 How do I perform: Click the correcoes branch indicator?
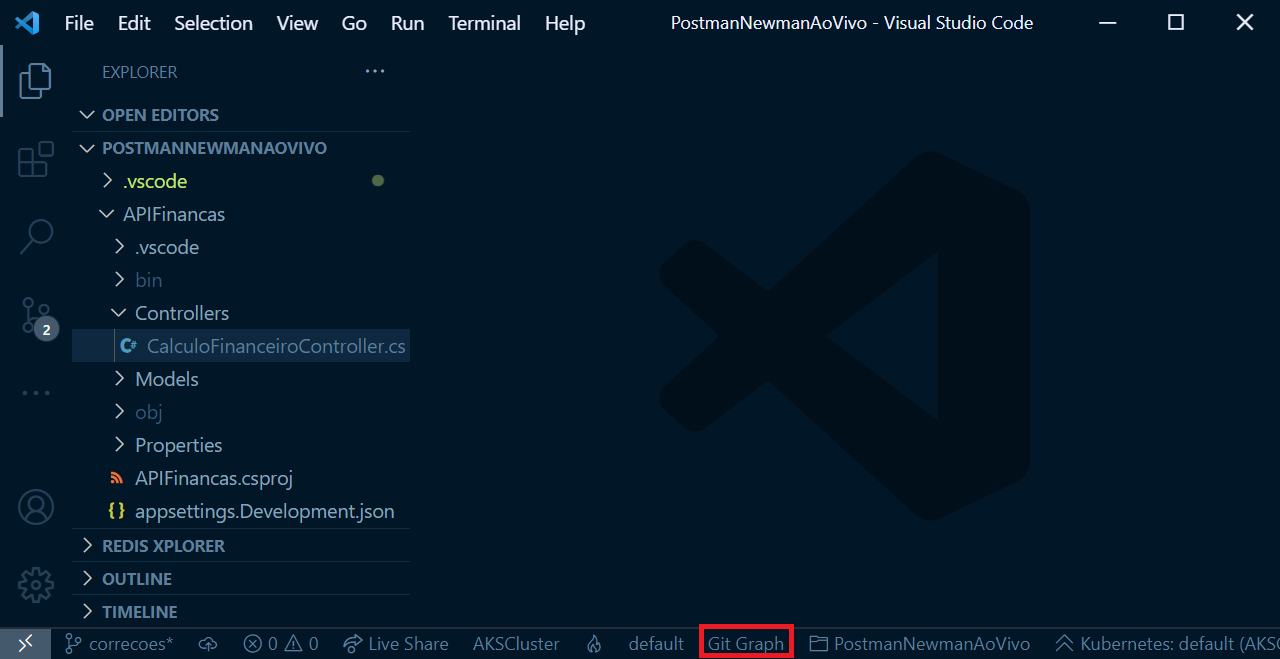pyautogui.click(x=118, y=643)
